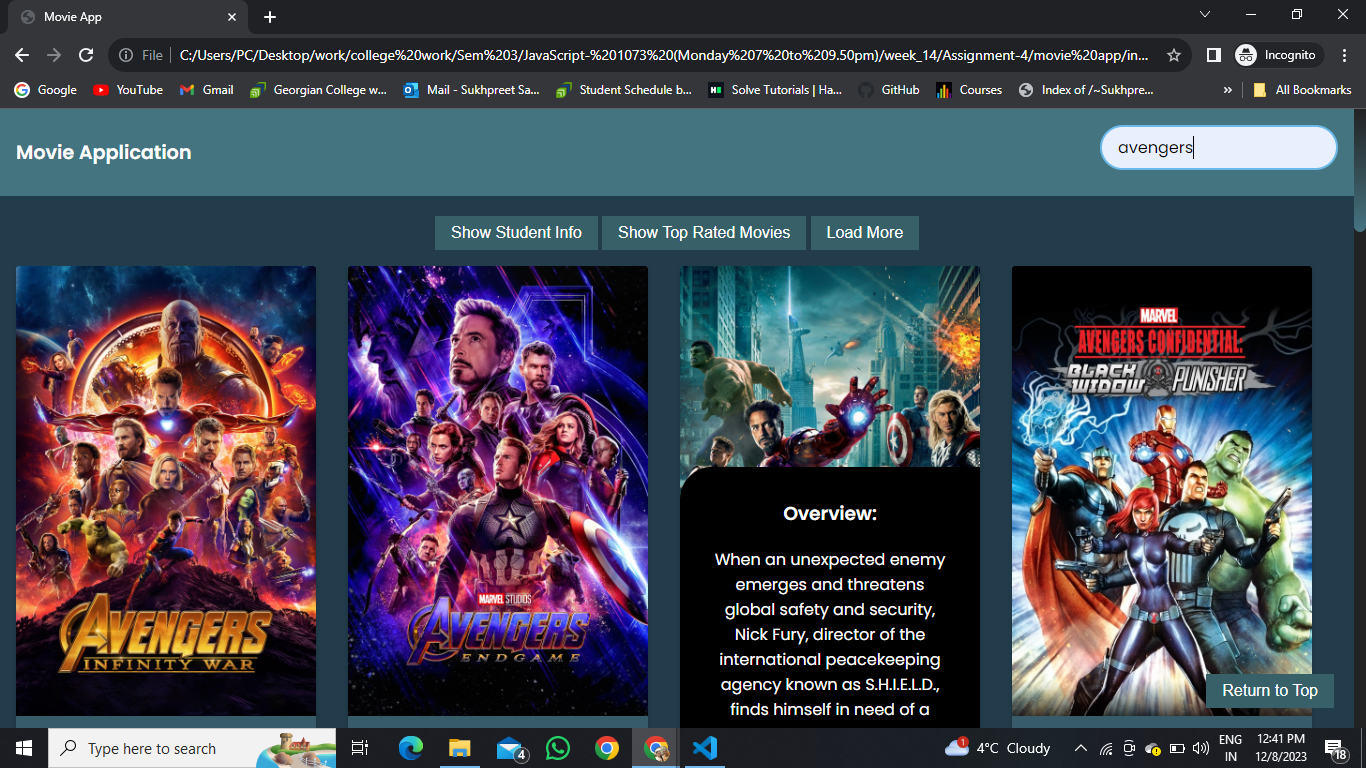The image size is (1366, 768).
Task: Open the Georgian College bookmark
Action: tap(318, 90)
